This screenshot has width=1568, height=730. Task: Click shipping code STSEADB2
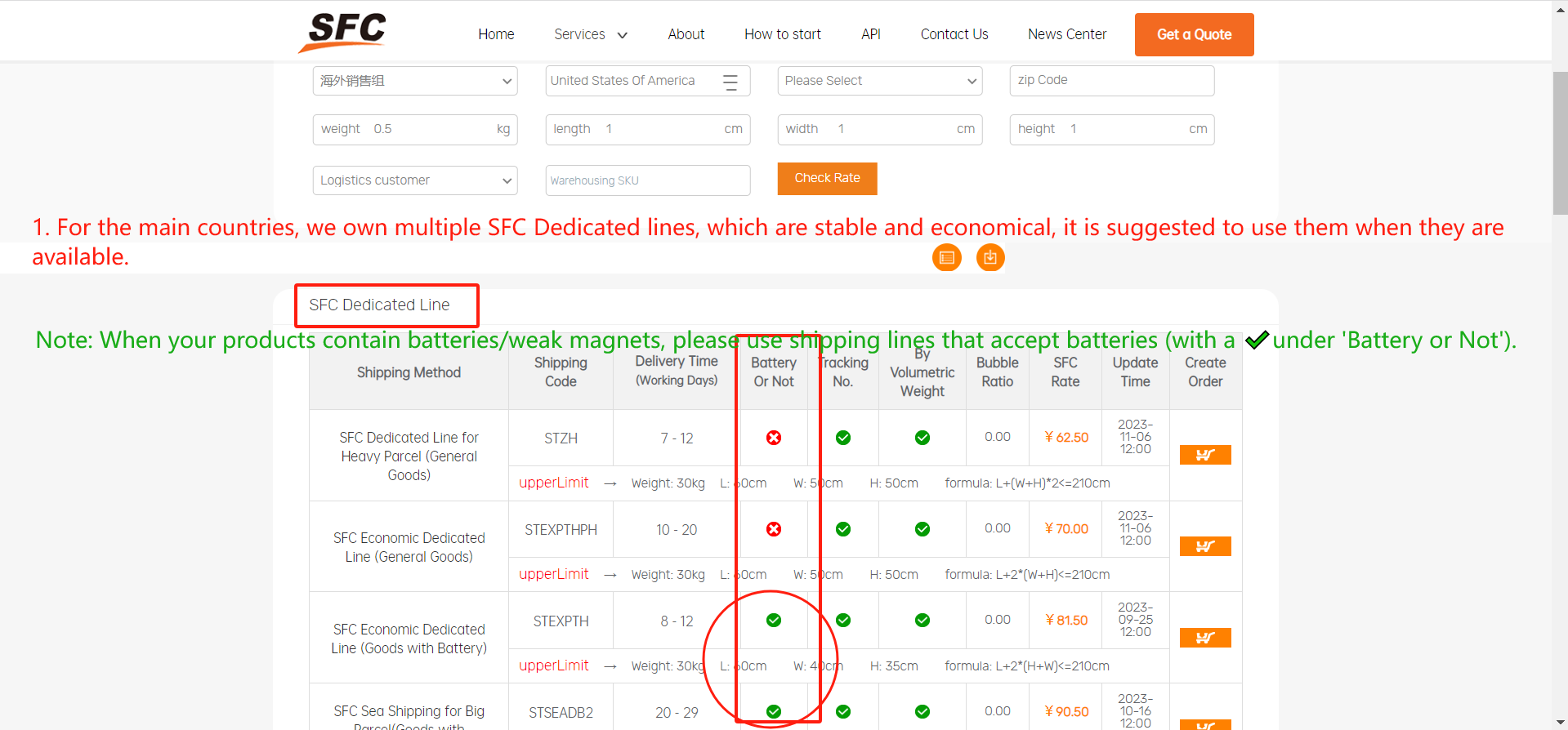[561, 713]
